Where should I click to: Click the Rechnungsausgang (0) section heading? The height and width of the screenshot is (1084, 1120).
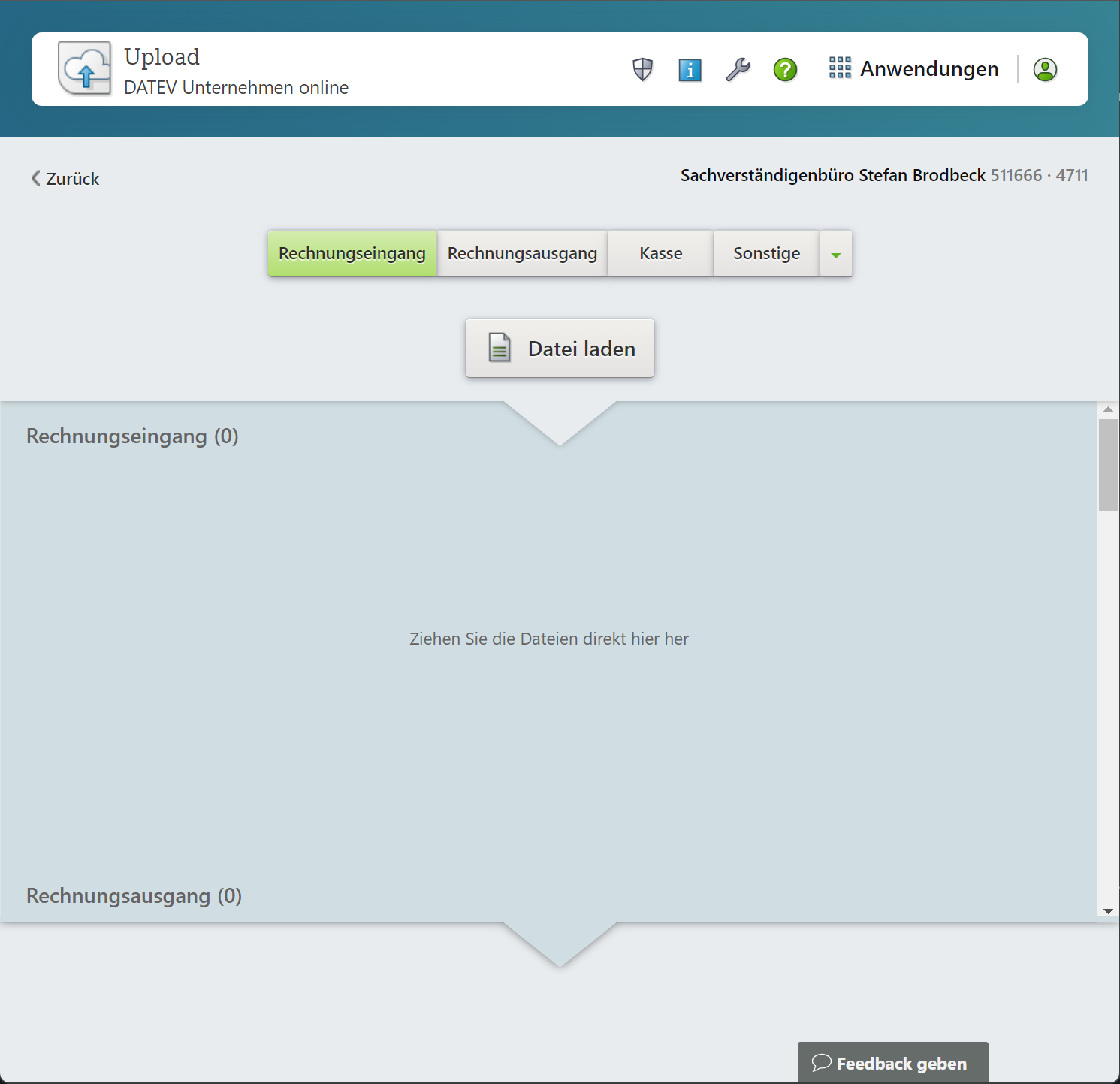point(134,896)
